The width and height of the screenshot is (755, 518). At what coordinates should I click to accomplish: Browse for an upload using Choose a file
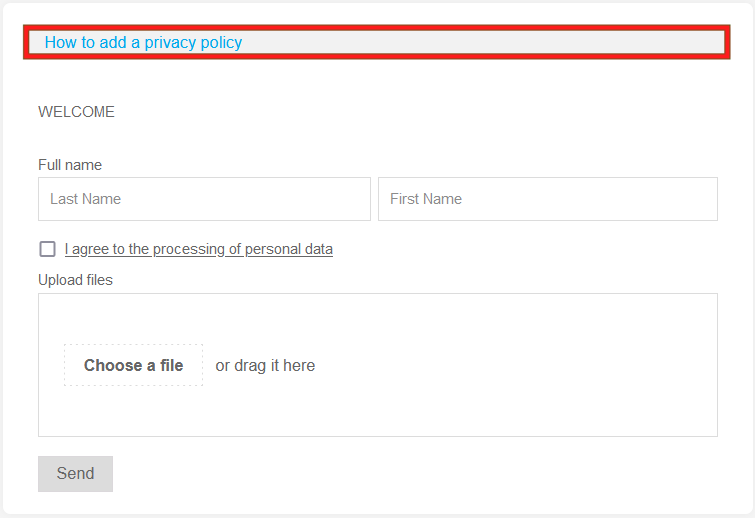click(x=133, y=366)
